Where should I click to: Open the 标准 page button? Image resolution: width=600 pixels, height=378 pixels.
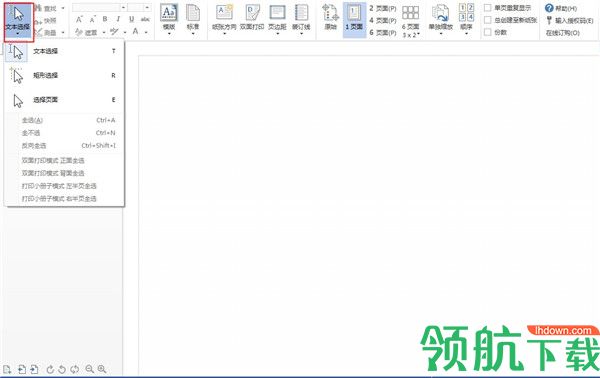(193, 20)
